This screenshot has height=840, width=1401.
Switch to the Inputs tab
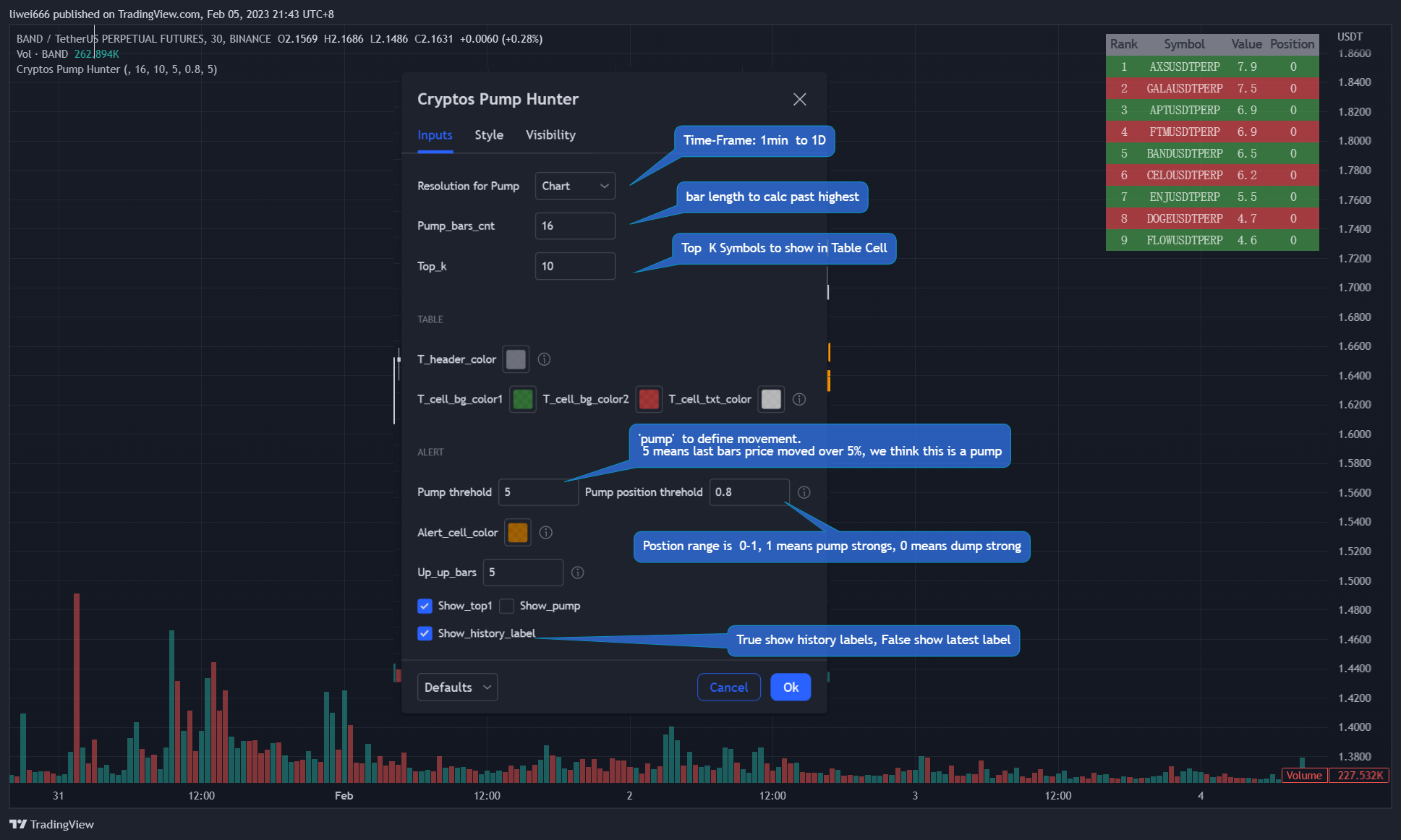[x=435, y=135]
